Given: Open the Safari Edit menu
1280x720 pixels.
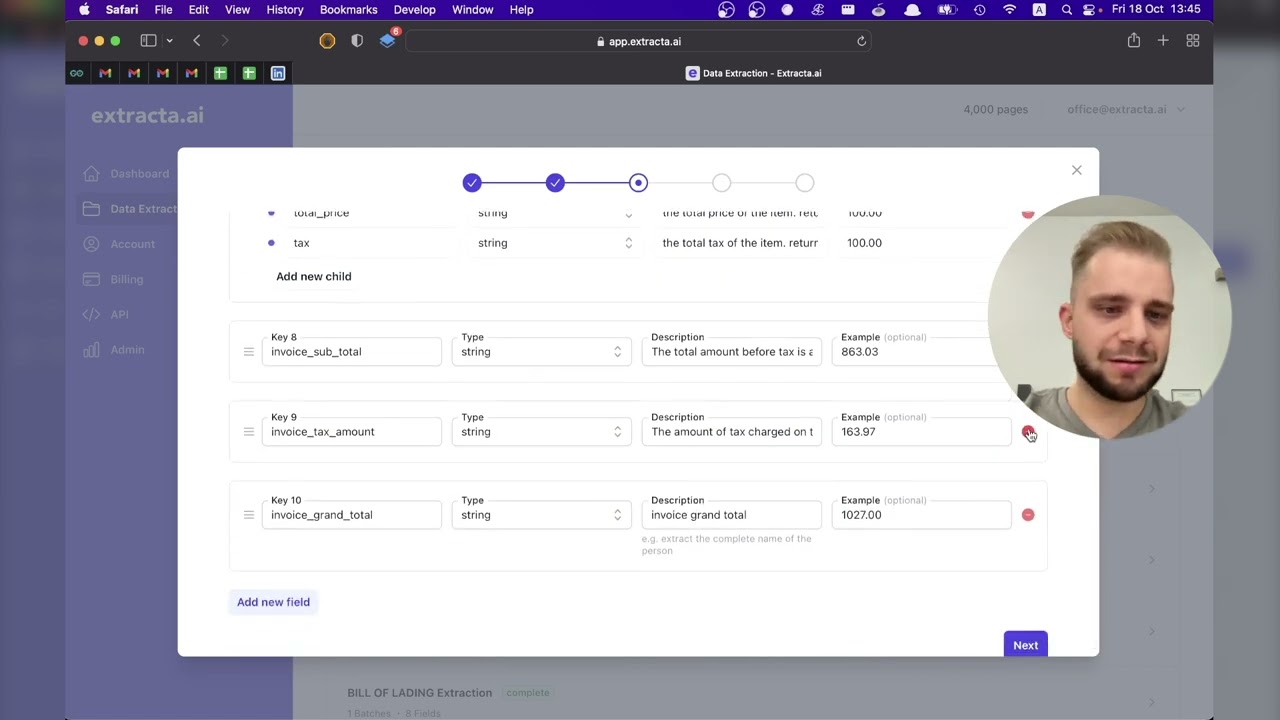Looking at the screenshot, I should pyautogui.click(x=199, y=10).
